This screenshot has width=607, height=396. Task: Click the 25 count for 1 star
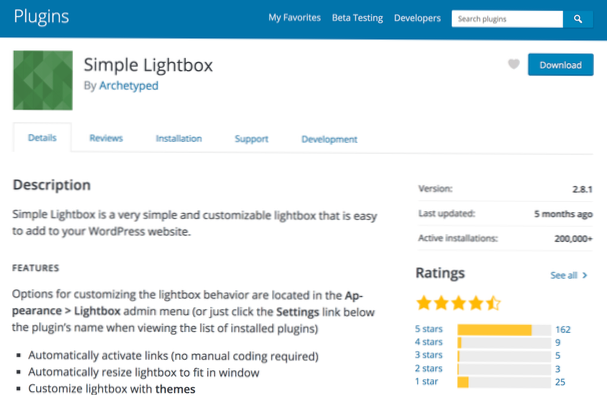[560, 382]
